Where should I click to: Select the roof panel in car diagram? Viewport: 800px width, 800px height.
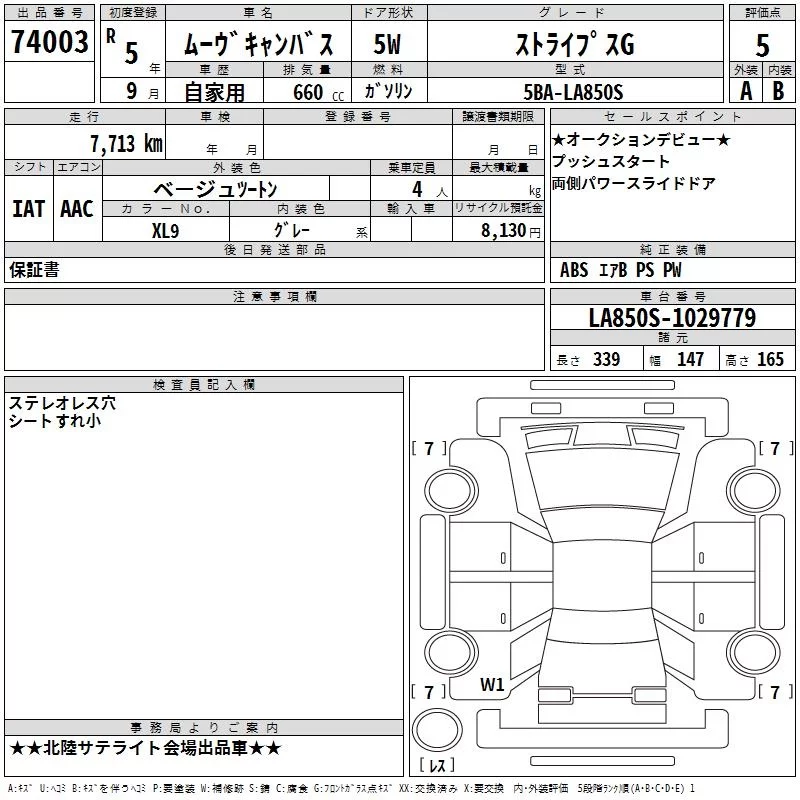602,576
